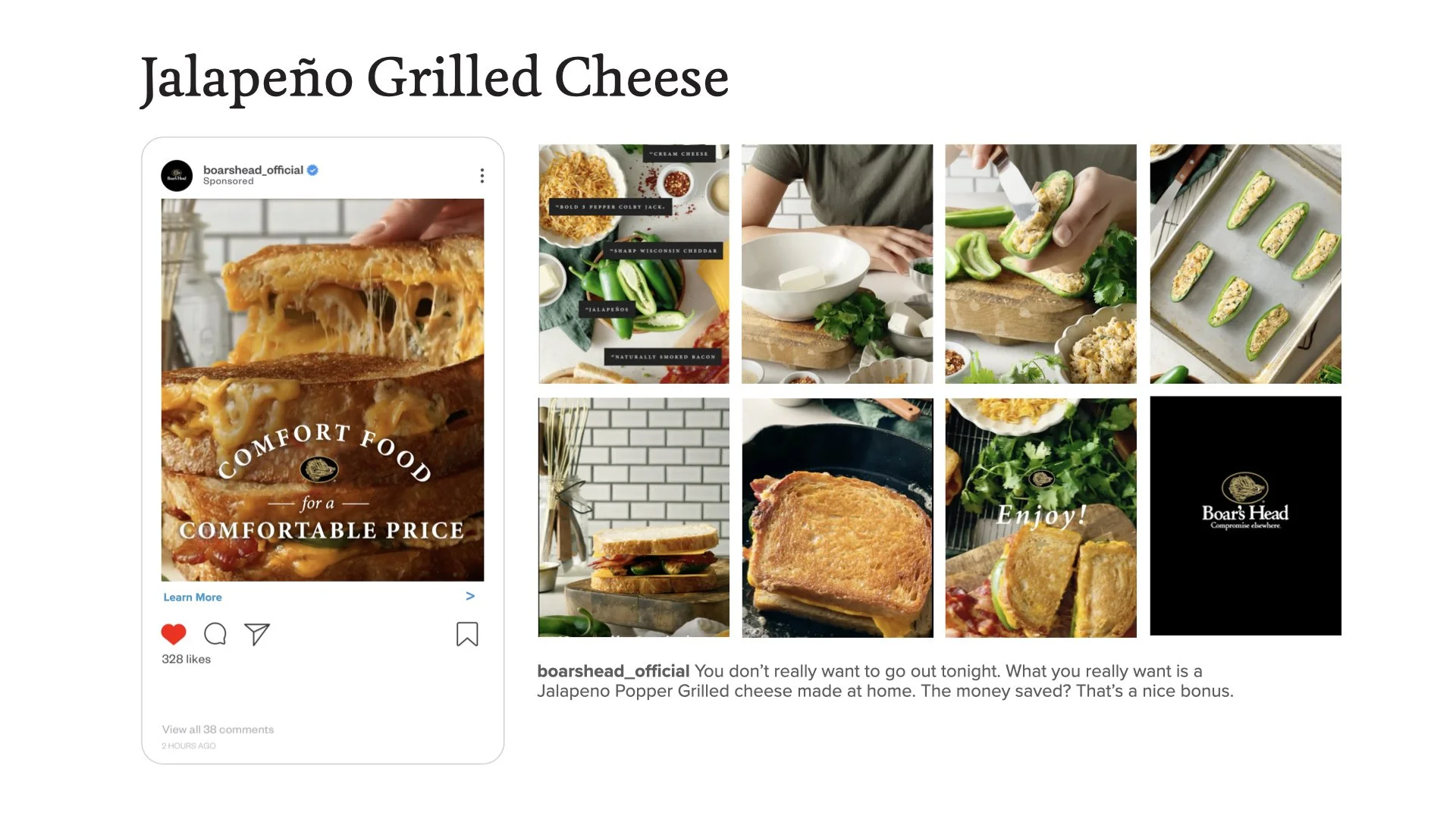The width and height of the screenshot is (1456, 819).
Task: Select the skillet grilled sandwich thumbnail
Action: tap(837, 517)
